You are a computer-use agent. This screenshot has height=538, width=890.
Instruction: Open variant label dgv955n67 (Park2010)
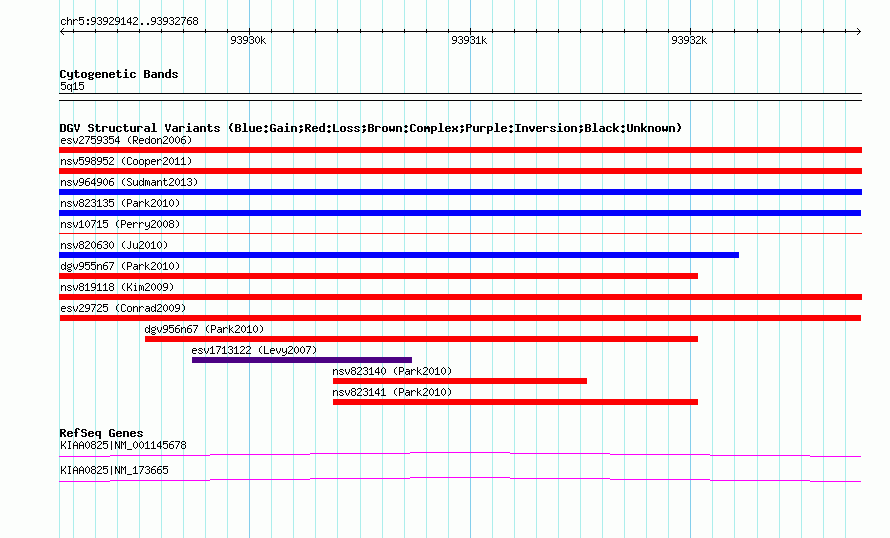click(x=120, y=266)
